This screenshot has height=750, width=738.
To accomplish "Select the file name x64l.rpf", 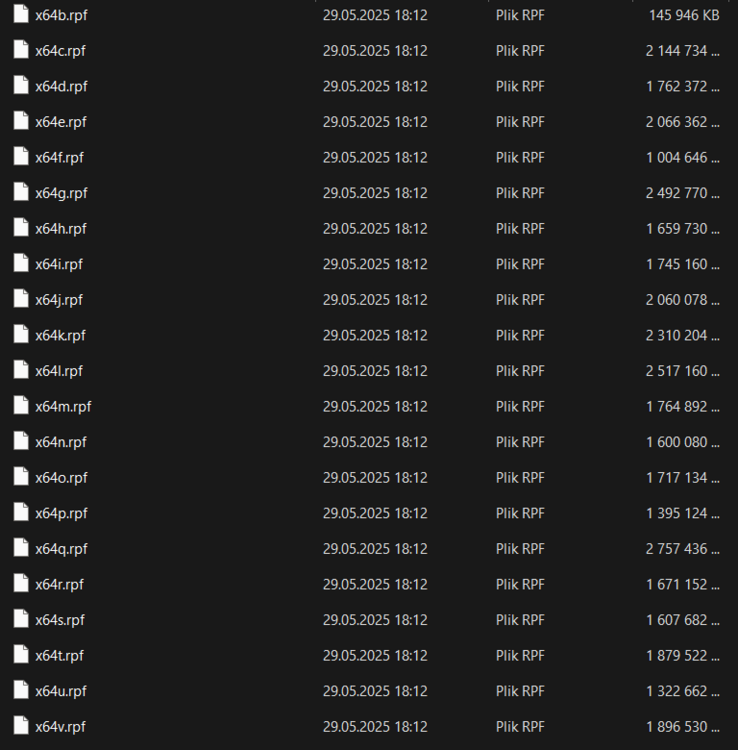I will (x=59, y=371).
